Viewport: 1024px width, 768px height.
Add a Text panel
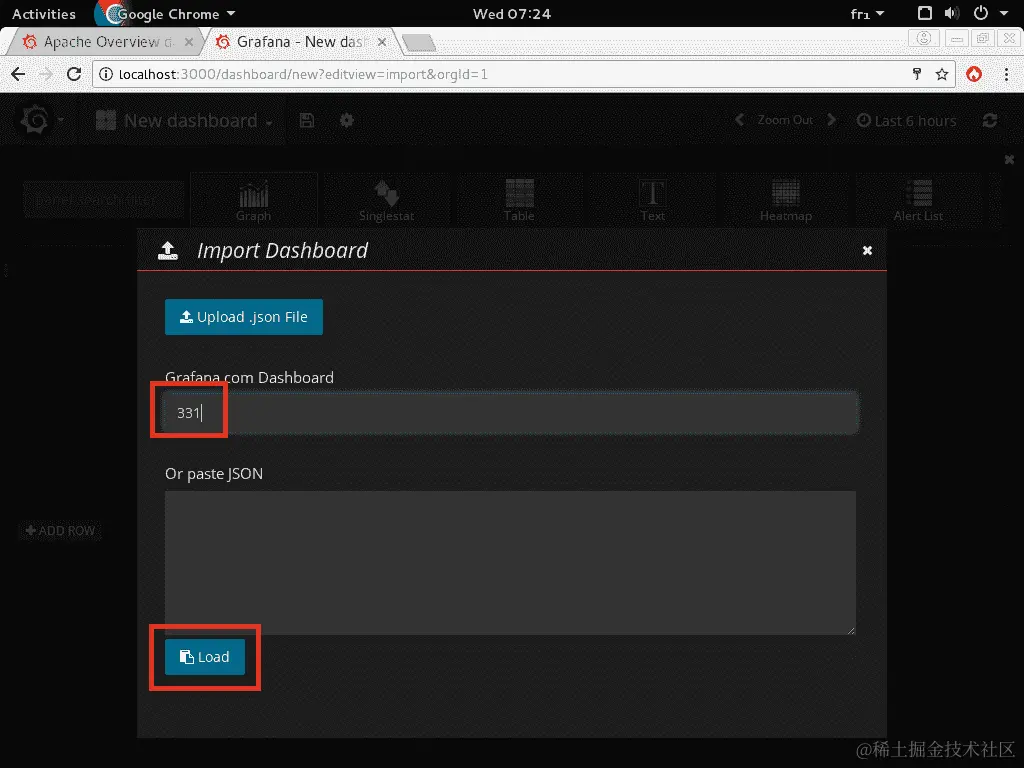point(652,200)
